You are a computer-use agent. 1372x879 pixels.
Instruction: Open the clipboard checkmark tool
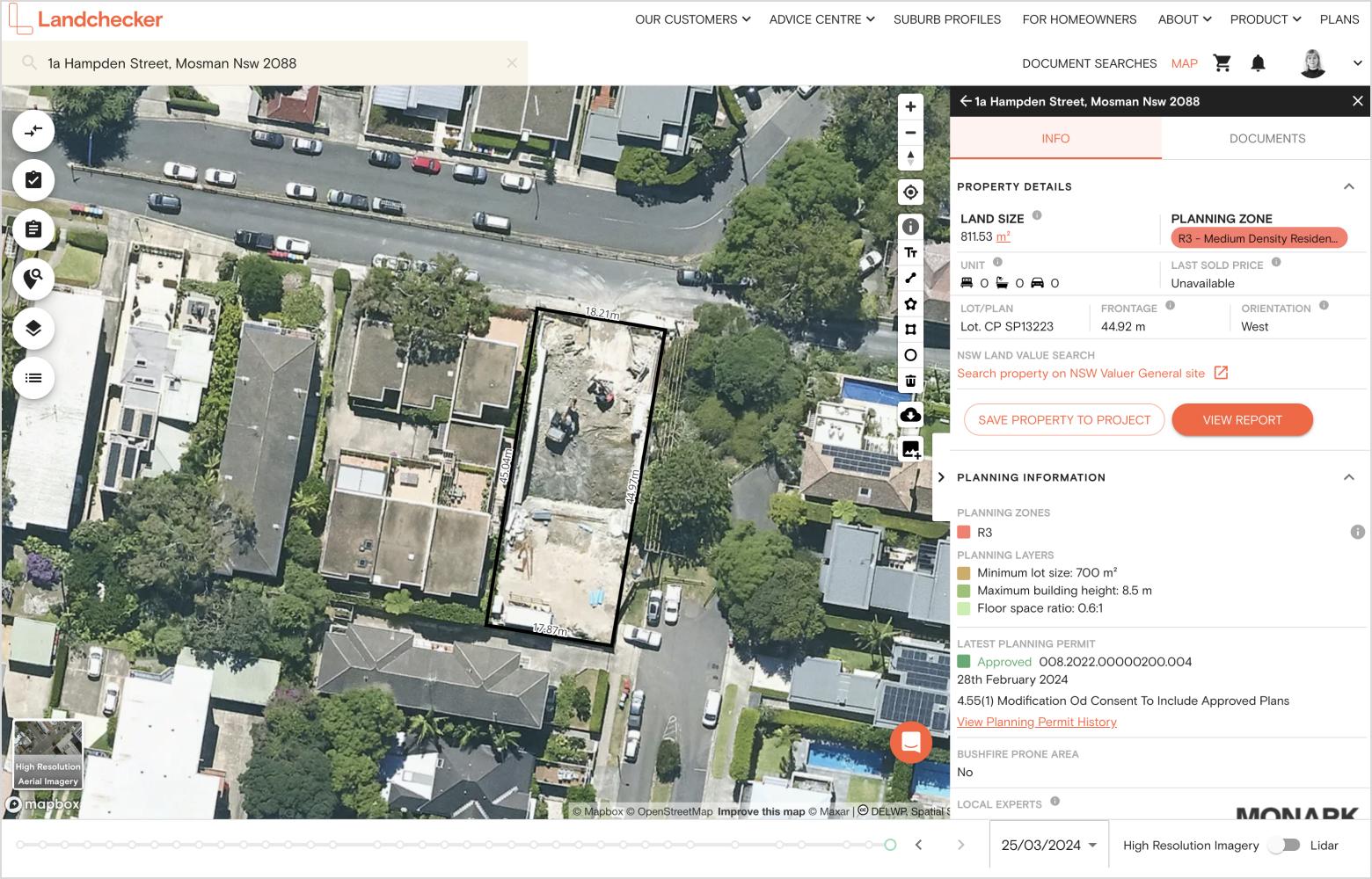point(33,180)
